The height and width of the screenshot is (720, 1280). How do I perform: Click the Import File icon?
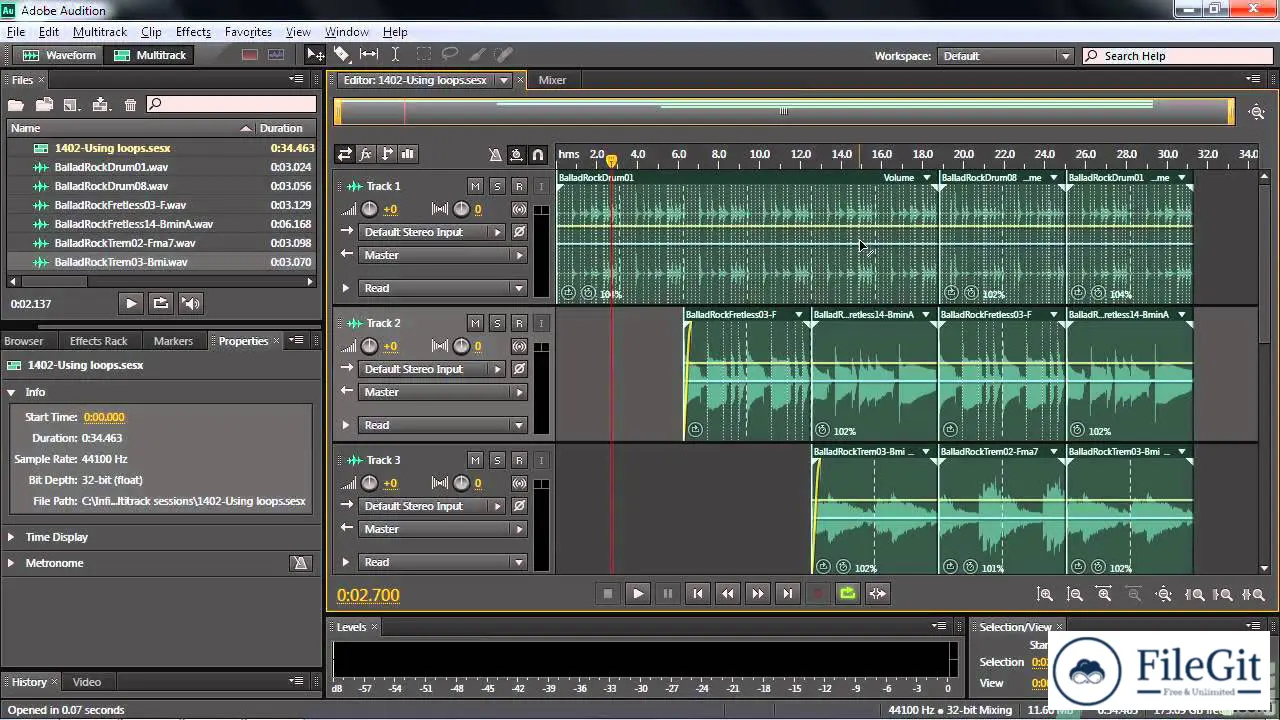pos(44,104)
